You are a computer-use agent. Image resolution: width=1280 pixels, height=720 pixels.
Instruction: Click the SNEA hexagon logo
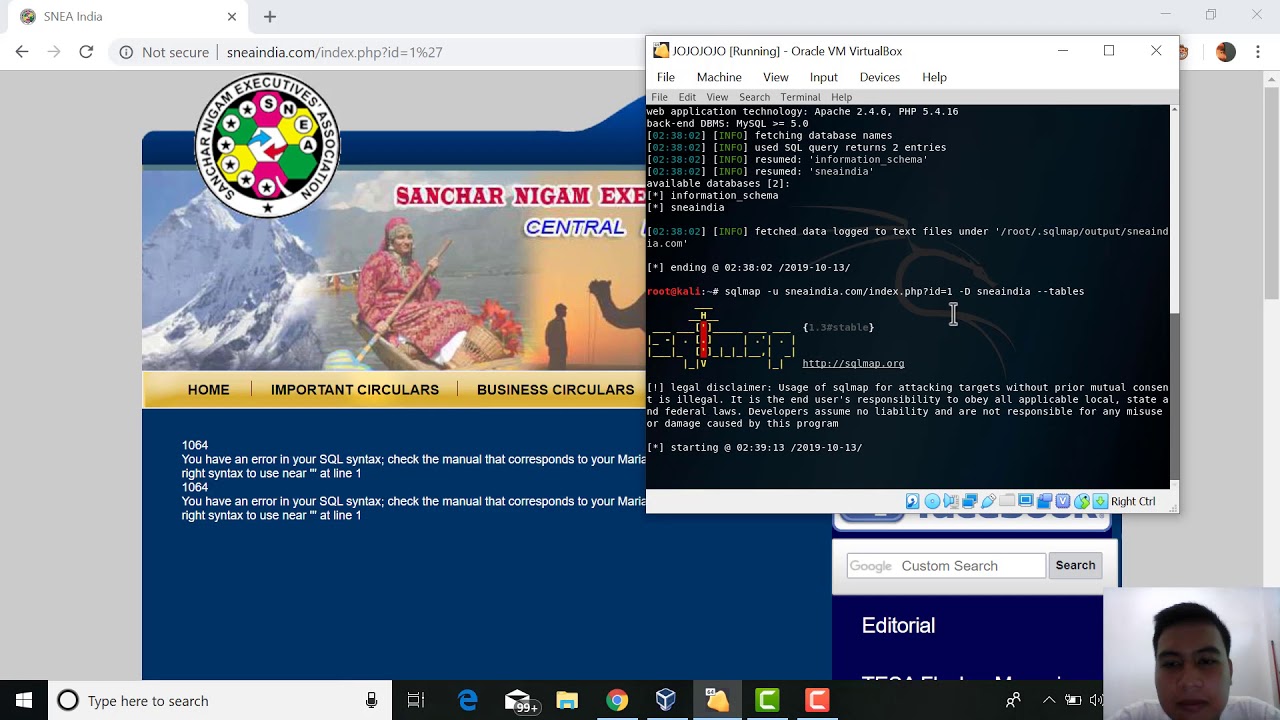pyautogui.click(x=267, y=145)
